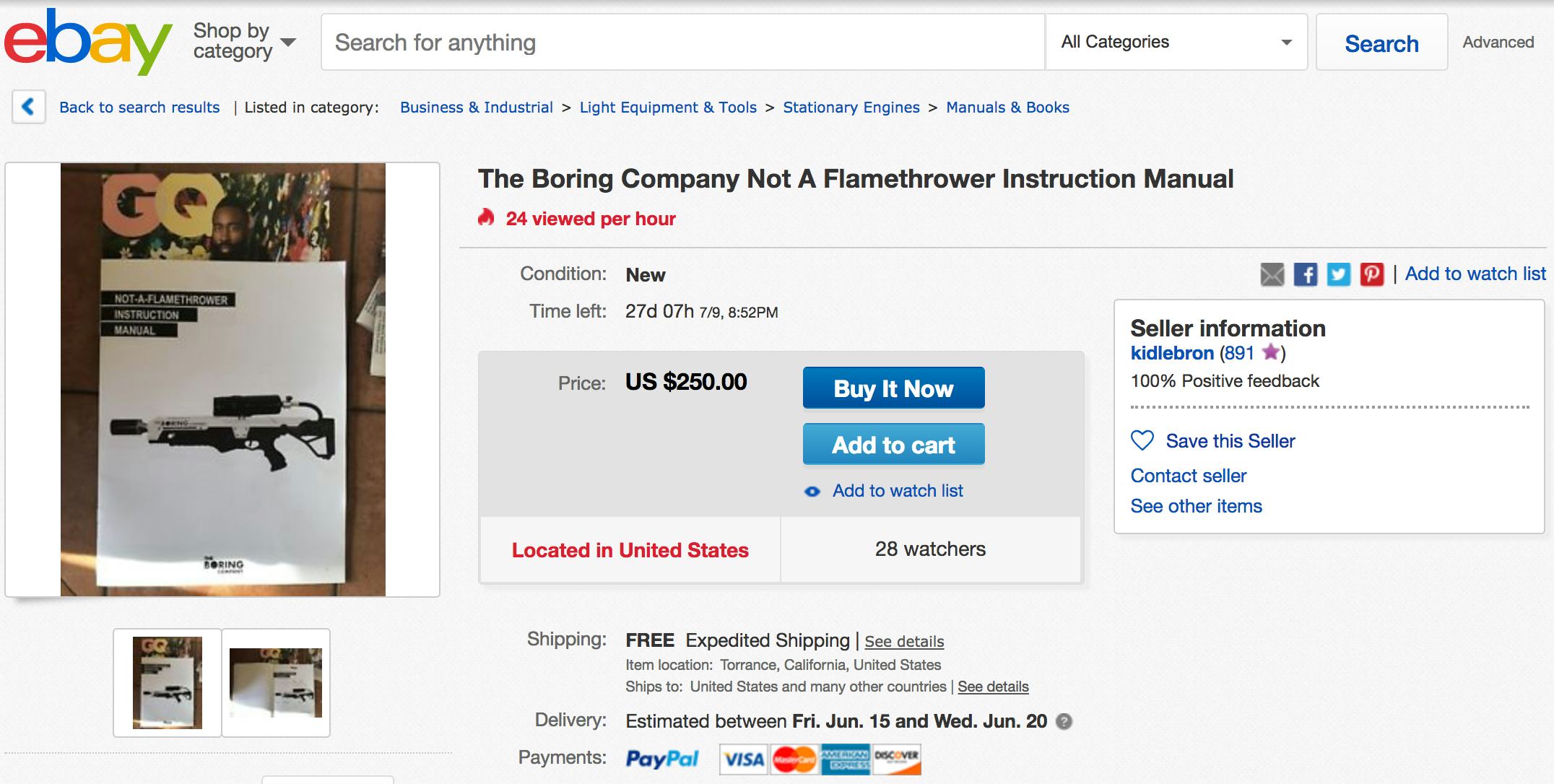Share listing on Twitter
Screen dimensions: 1554x784
pyautogui.click(x=1338, y=274)
